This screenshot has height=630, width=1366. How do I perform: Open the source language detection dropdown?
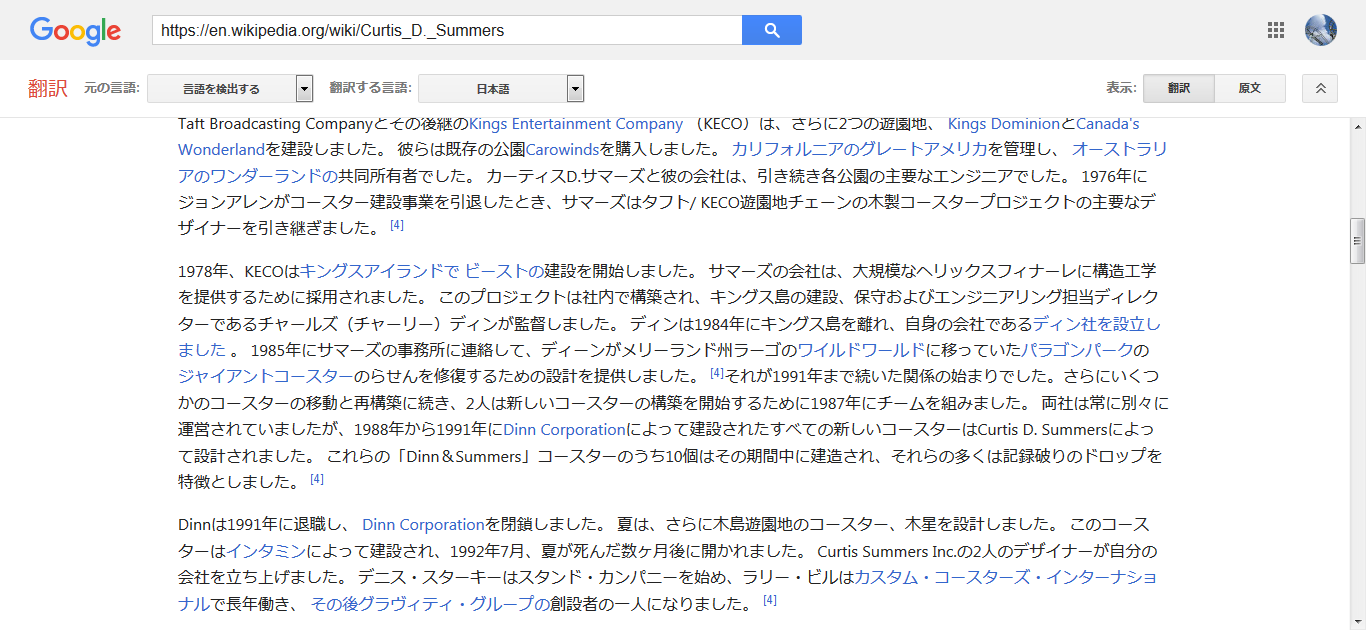(230, 88)
